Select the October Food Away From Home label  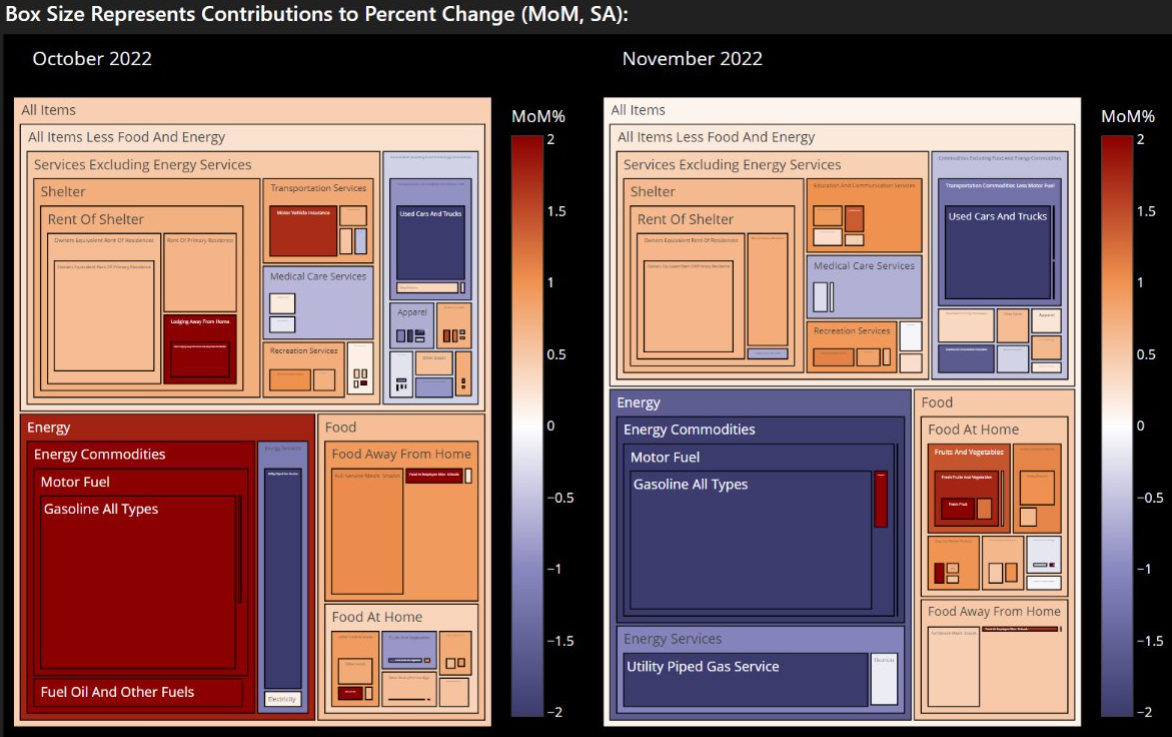401,454
